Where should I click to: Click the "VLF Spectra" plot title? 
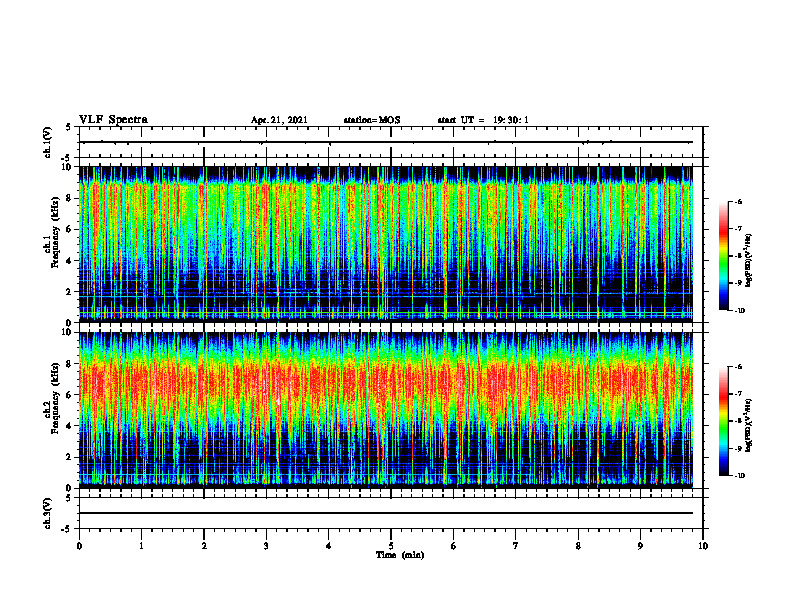click(x=113, y=120)
